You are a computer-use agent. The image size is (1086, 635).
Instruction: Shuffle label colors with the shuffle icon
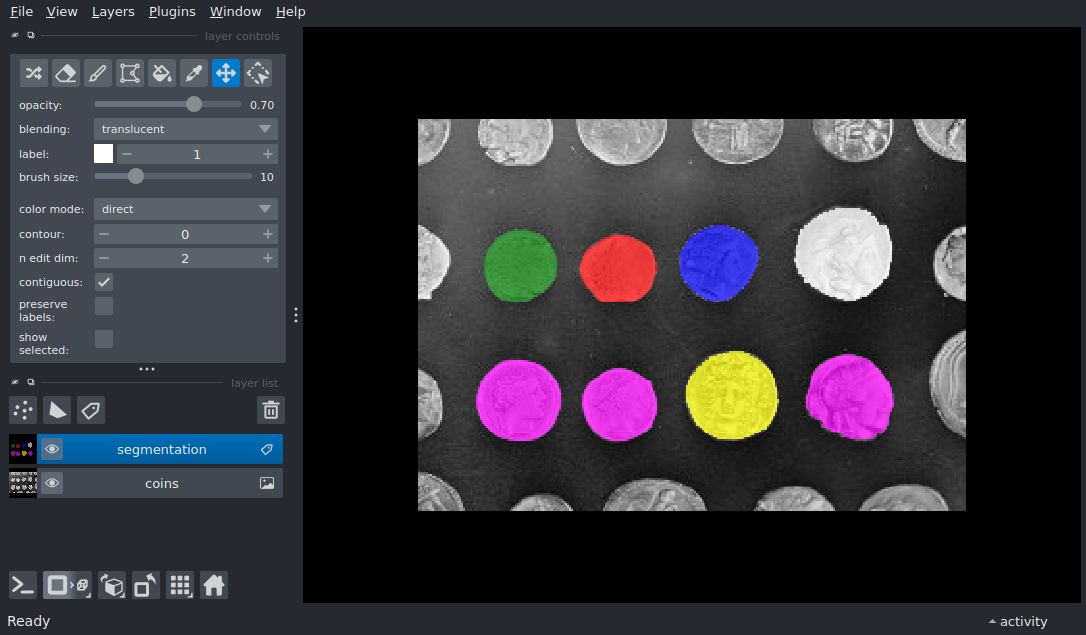[33, 73]
